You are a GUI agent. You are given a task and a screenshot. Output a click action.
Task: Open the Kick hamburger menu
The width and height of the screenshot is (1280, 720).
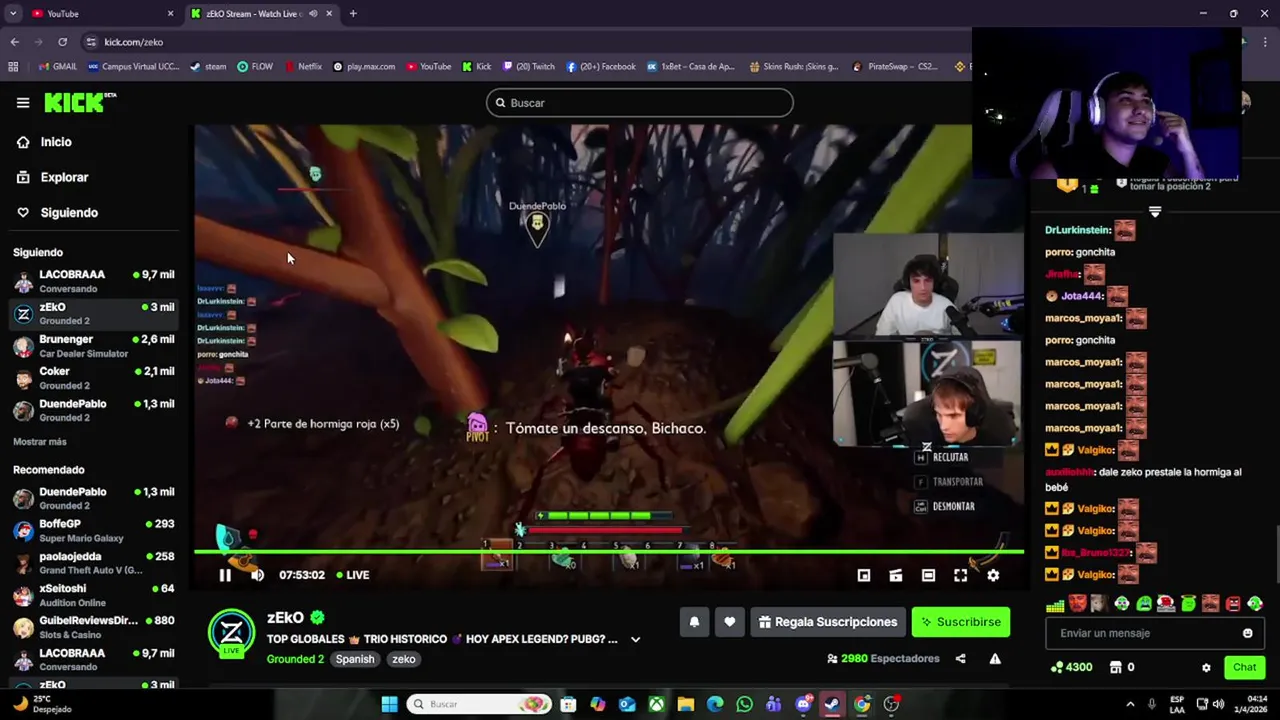point(23,103)
